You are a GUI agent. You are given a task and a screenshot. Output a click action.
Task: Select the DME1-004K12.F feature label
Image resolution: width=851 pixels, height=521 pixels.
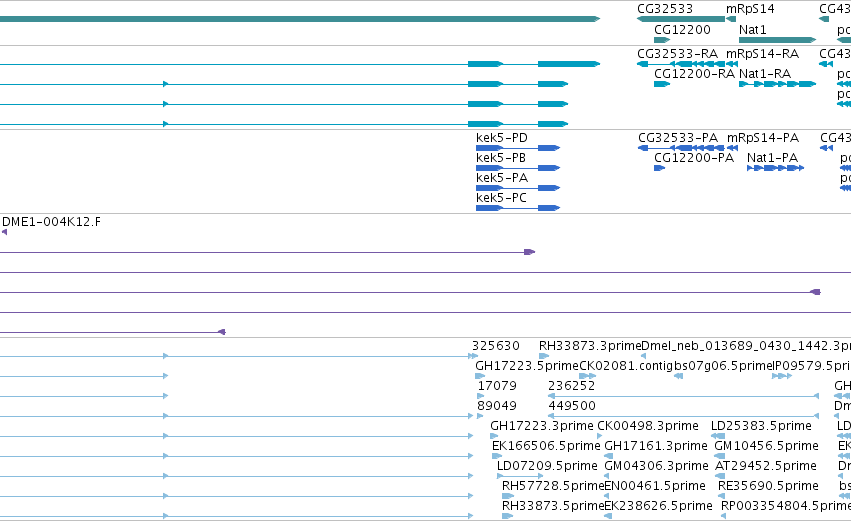[51, 222]
